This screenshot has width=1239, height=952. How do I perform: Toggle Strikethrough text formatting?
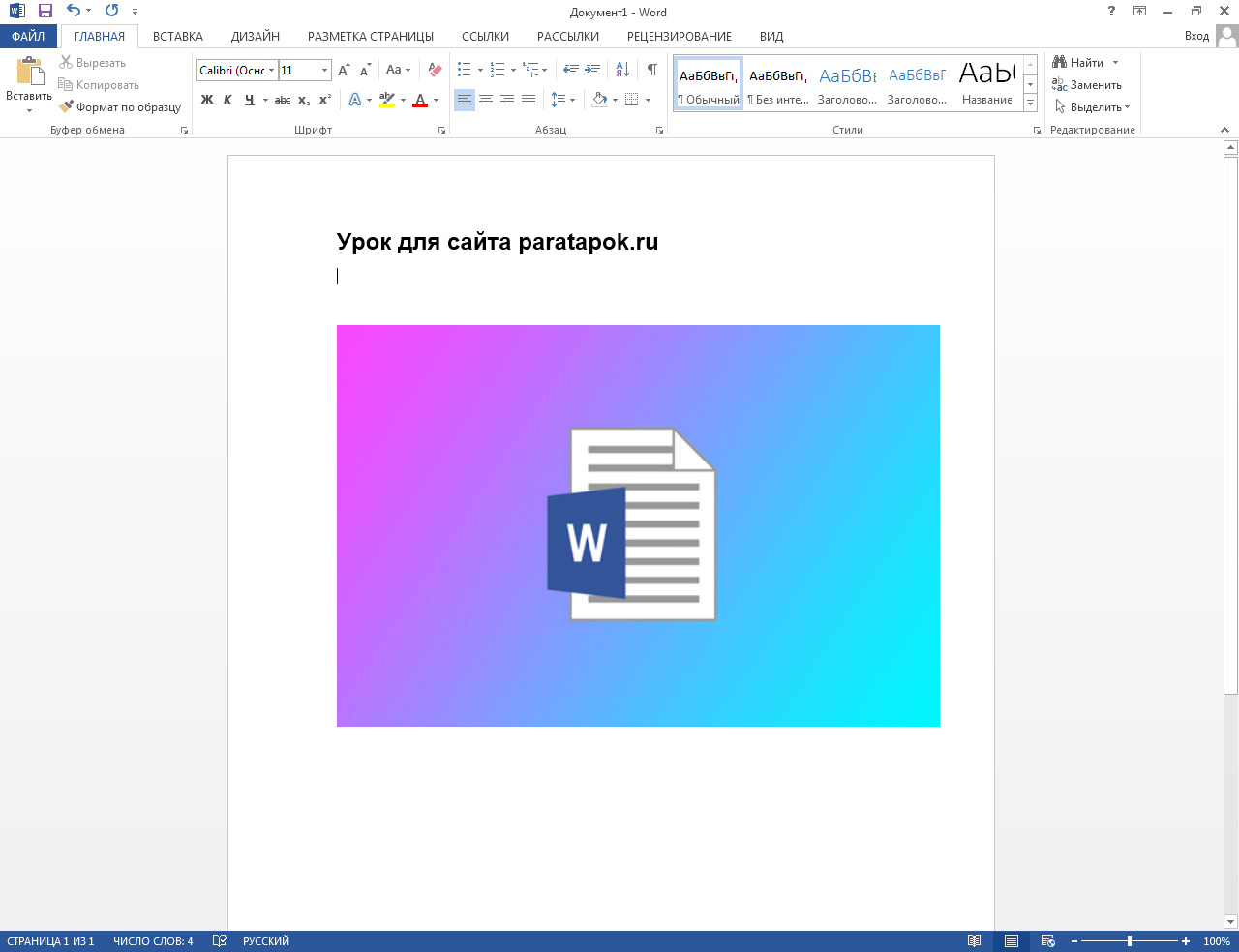pos(283,100)
